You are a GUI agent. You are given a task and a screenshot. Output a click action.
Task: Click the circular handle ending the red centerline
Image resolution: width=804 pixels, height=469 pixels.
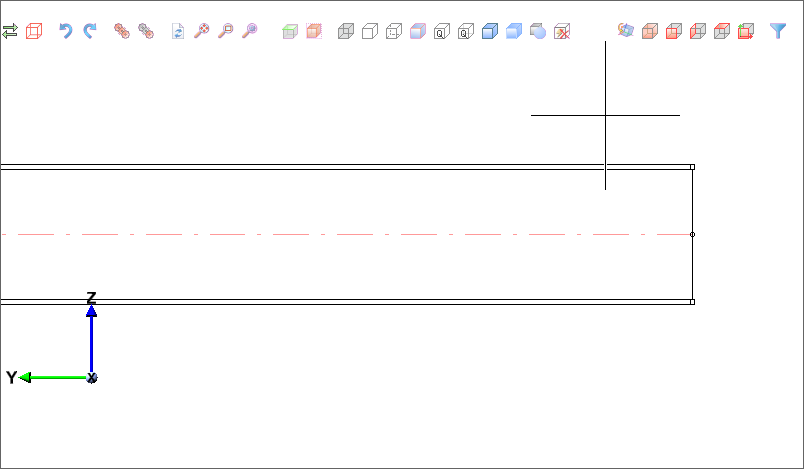pyautogui.click(x=693, y=234)
